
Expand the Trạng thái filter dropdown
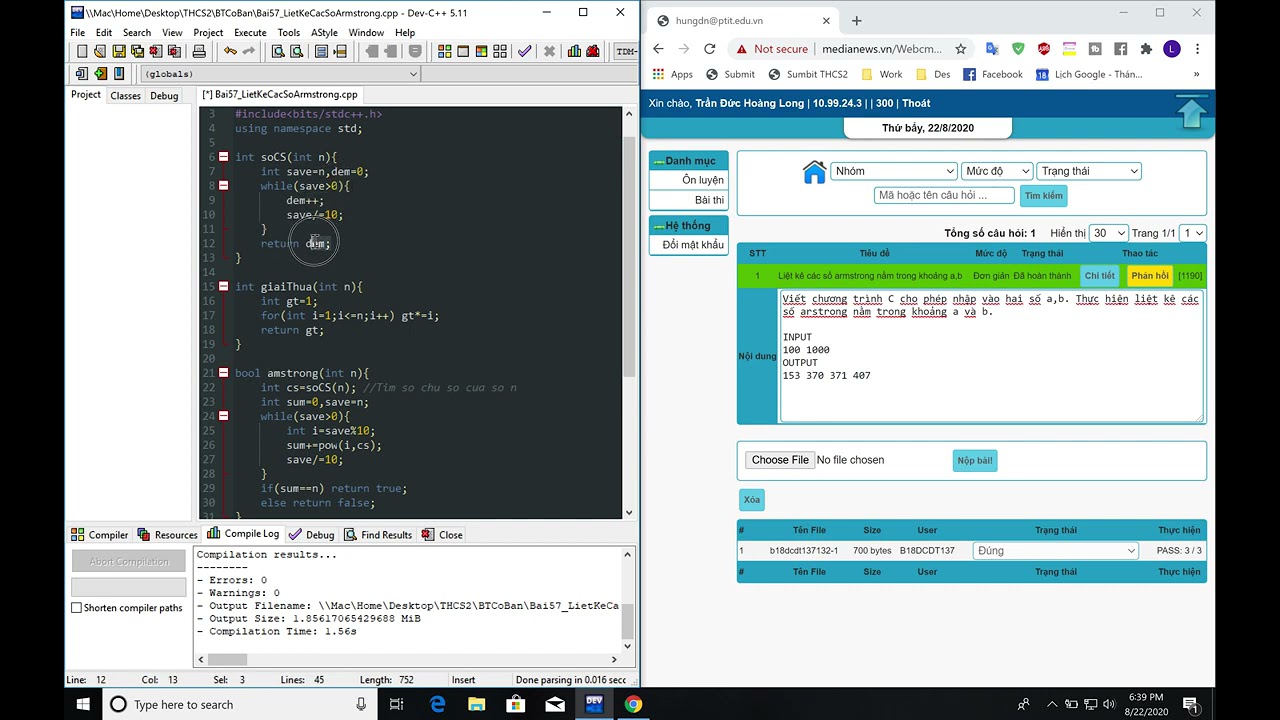pos(1088,171)
